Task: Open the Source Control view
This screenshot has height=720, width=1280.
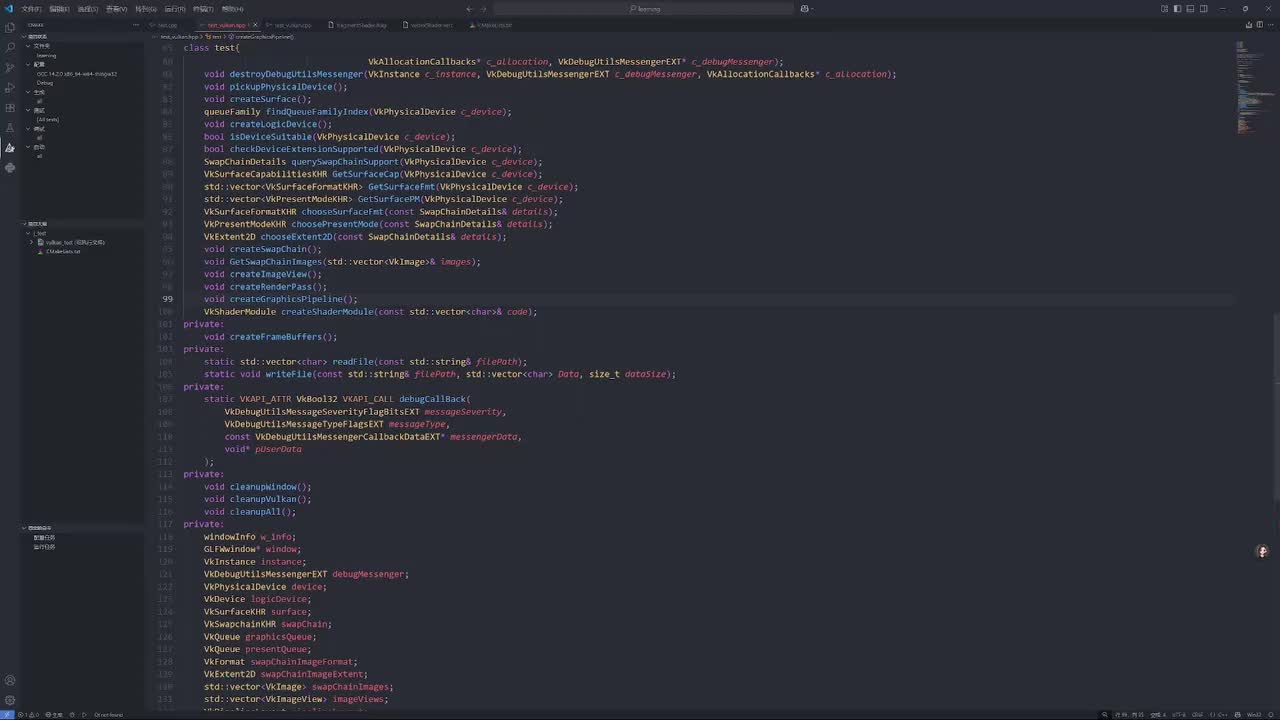Action: 10,67
